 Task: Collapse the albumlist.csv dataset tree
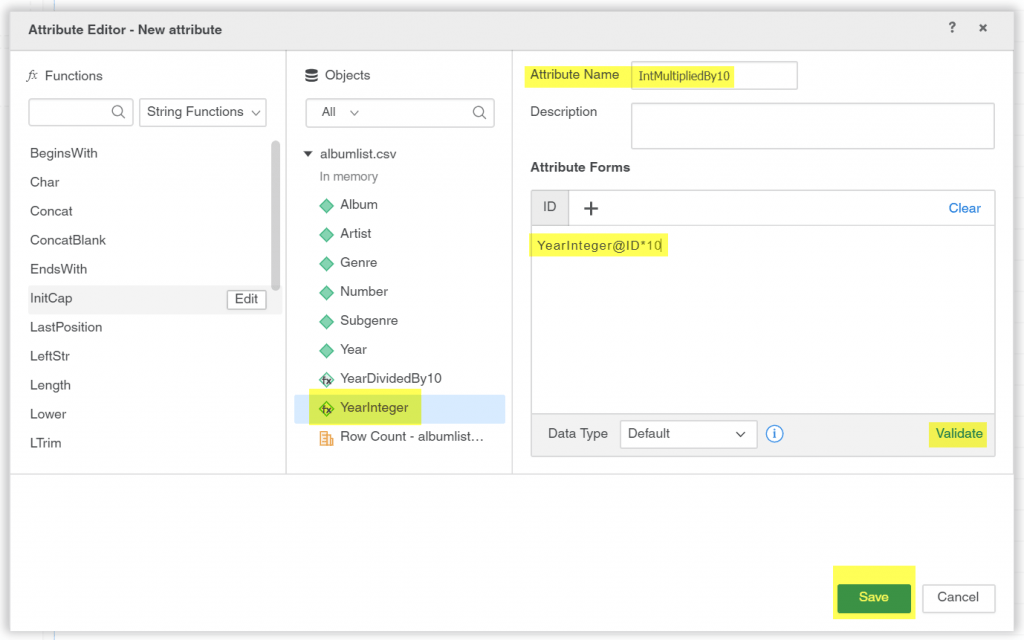308,154
